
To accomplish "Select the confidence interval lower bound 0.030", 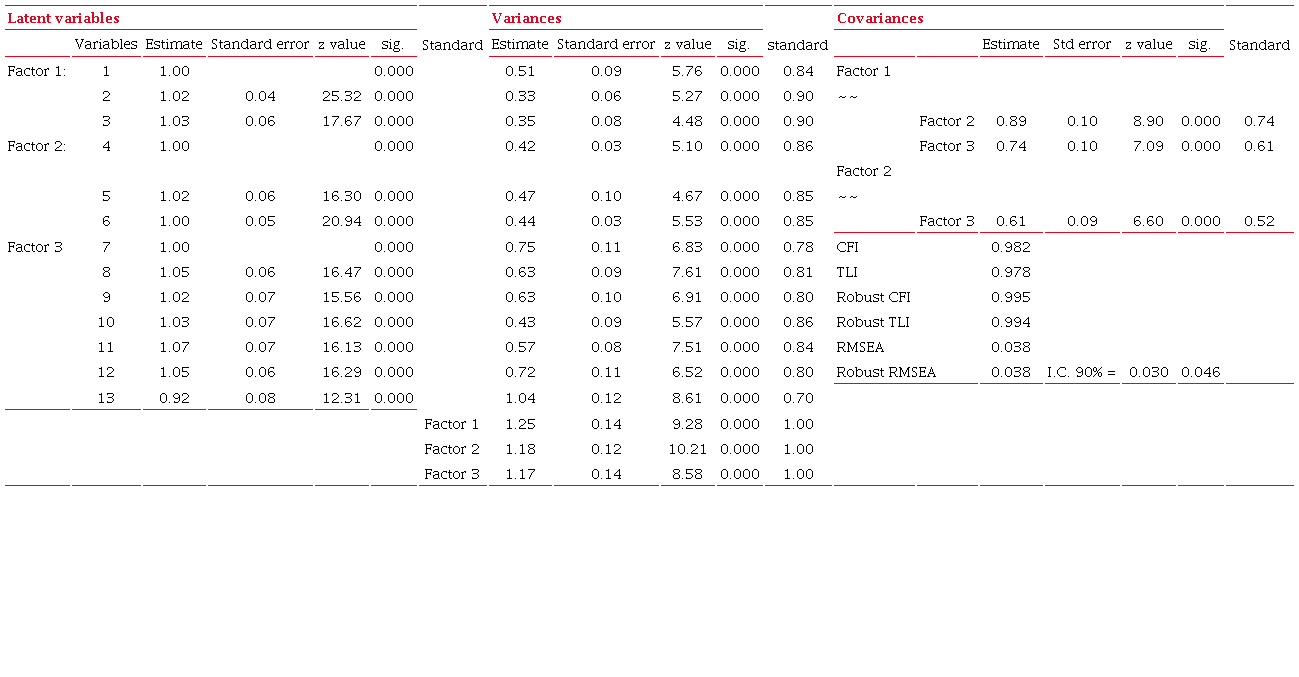I will pyautogui.click(x=1148, y=372).
